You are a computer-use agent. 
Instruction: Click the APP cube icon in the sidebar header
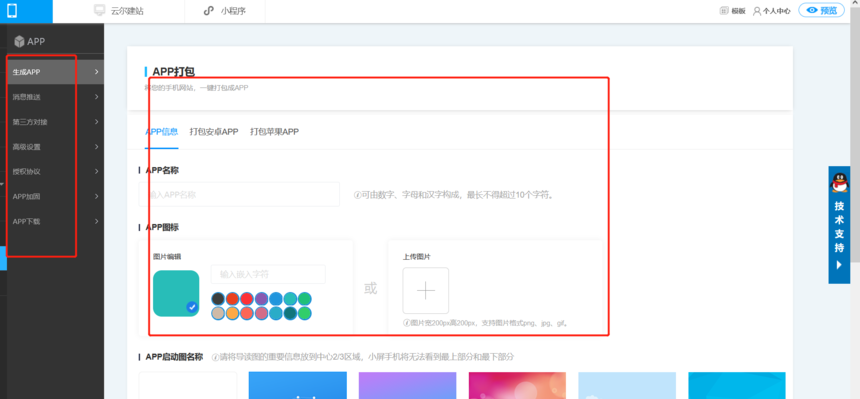point(20,41)
